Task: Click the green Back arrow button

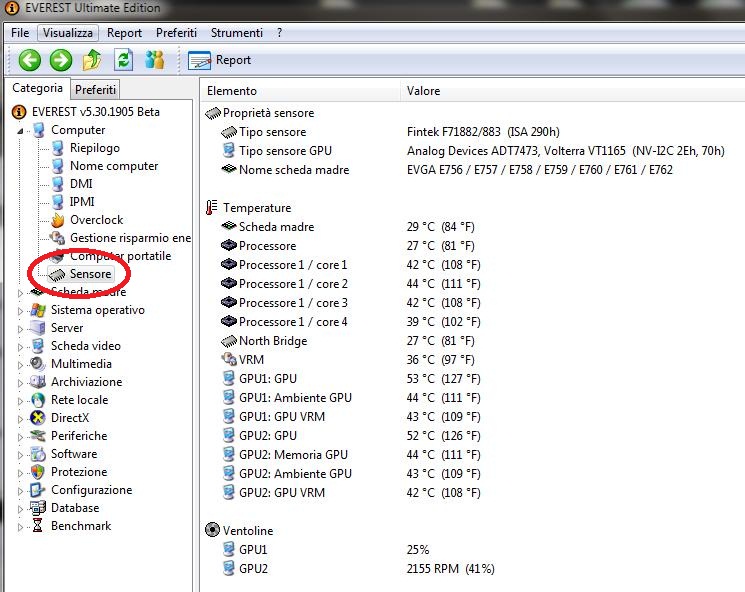Action: [x=29, y=60]
